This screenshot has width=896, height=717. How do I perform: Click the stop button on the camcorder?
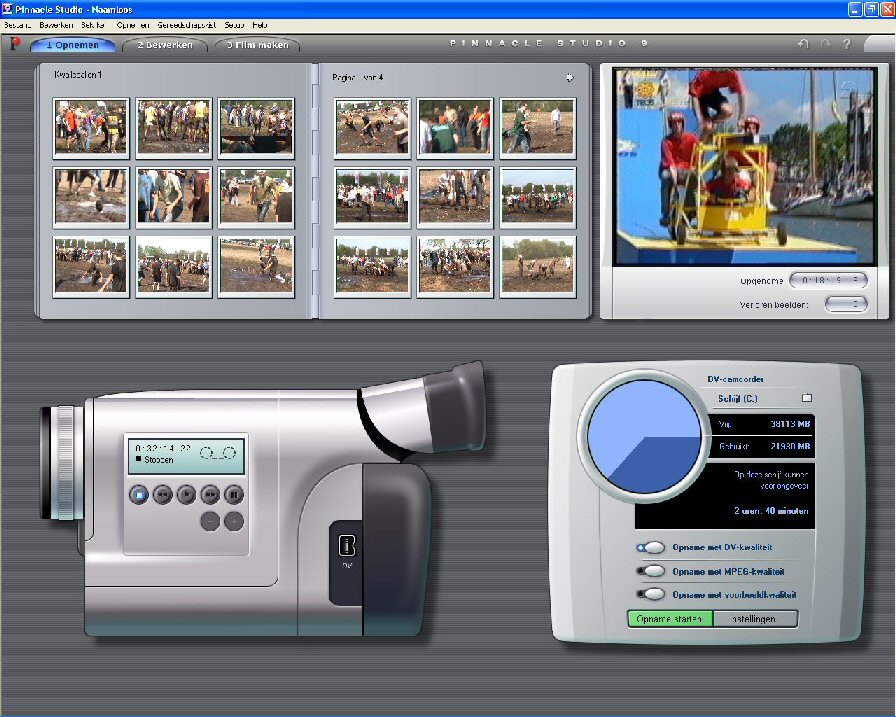click(x=138, y=494)
